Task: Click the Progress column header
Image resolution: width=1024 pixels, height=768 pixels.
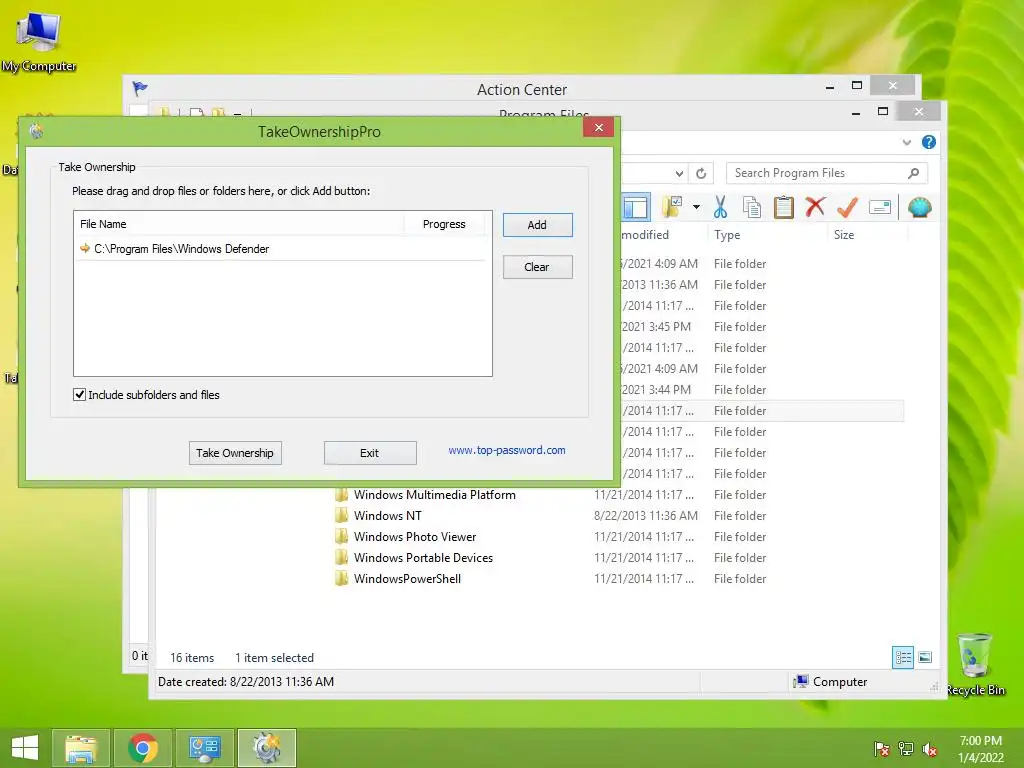Action: [x=444, y=224]
